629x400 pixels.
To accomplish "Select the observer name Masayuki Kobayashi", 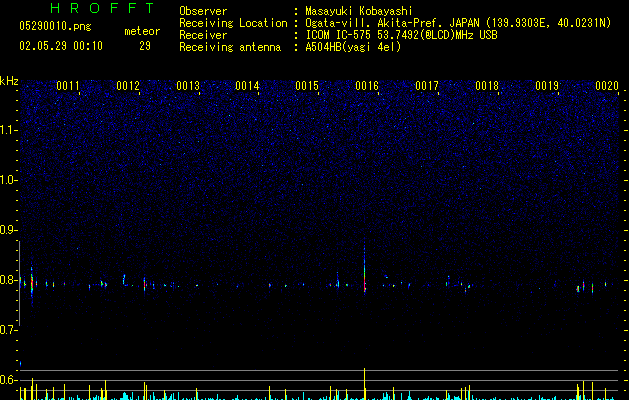I will tap(359, 11).
